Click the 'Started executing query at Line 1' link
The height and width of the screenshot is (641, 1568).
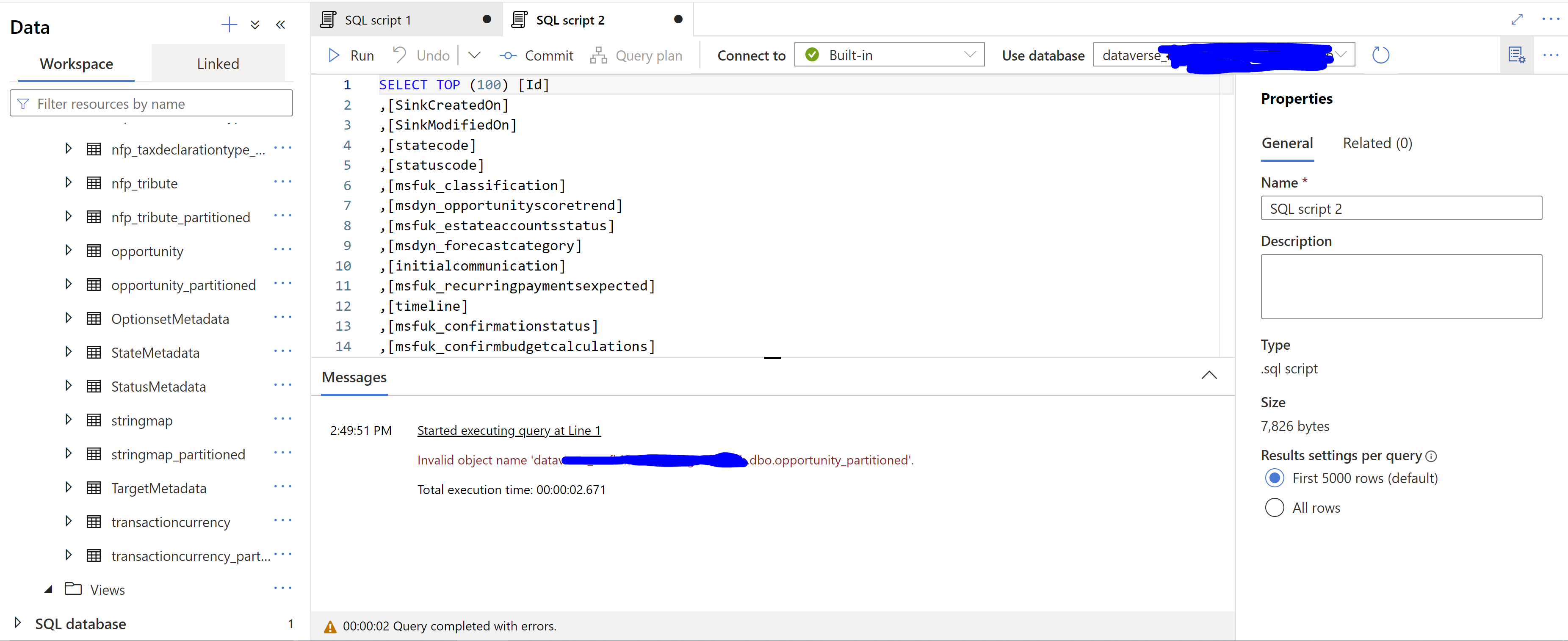[509, 430]
